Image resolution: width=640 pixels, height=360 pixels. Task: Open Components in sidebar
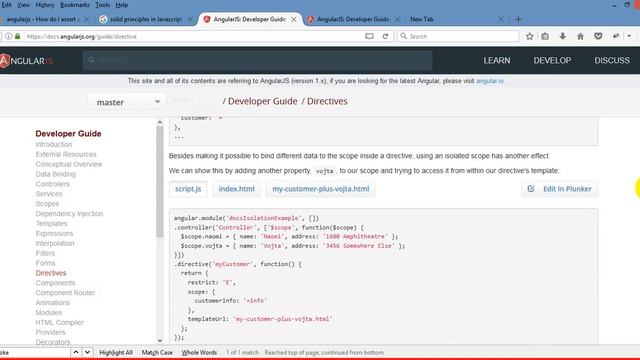pyautogui.click(x=56, y=283)
